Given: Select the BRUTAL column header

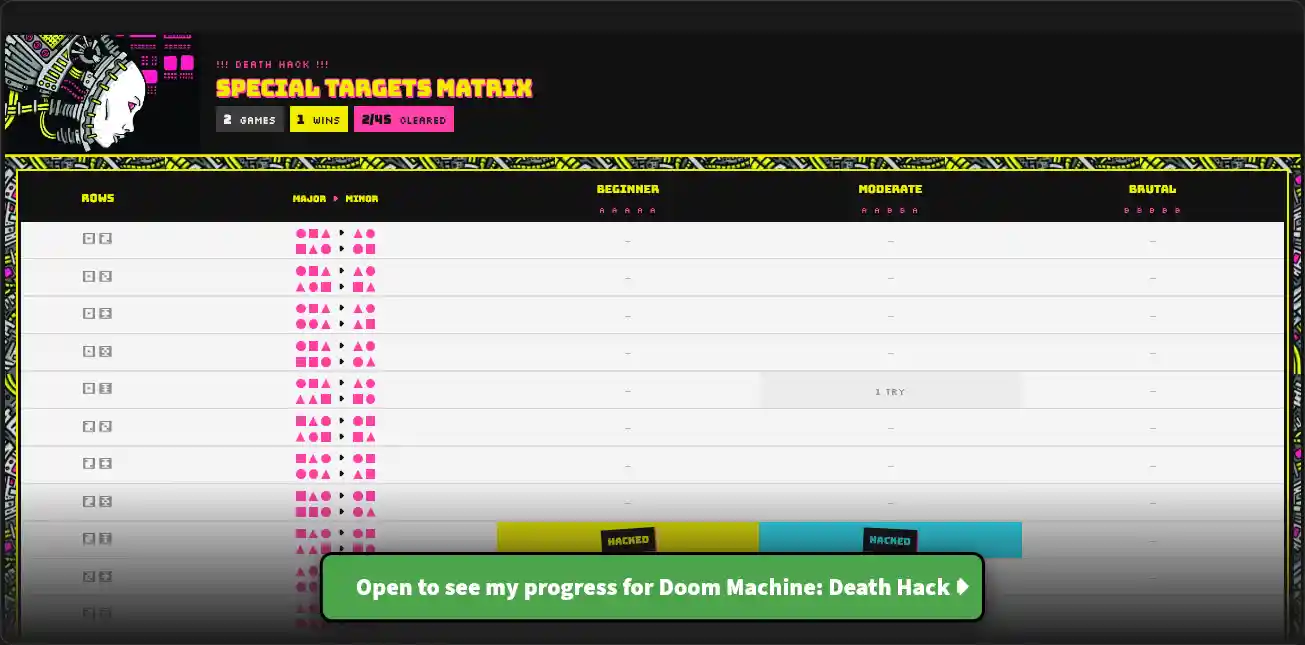Looking at the screenshot, I should coord(1152,189).
